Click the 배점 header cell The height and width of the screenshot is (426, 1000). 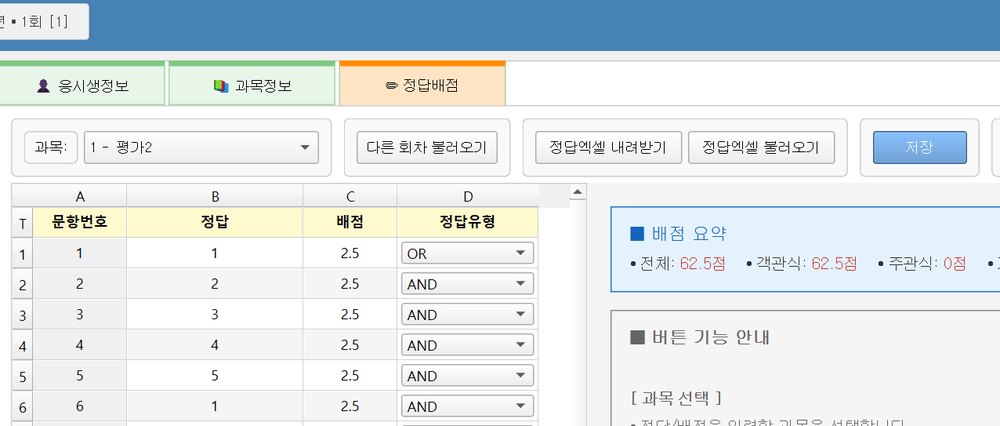(x=349, y=222)
